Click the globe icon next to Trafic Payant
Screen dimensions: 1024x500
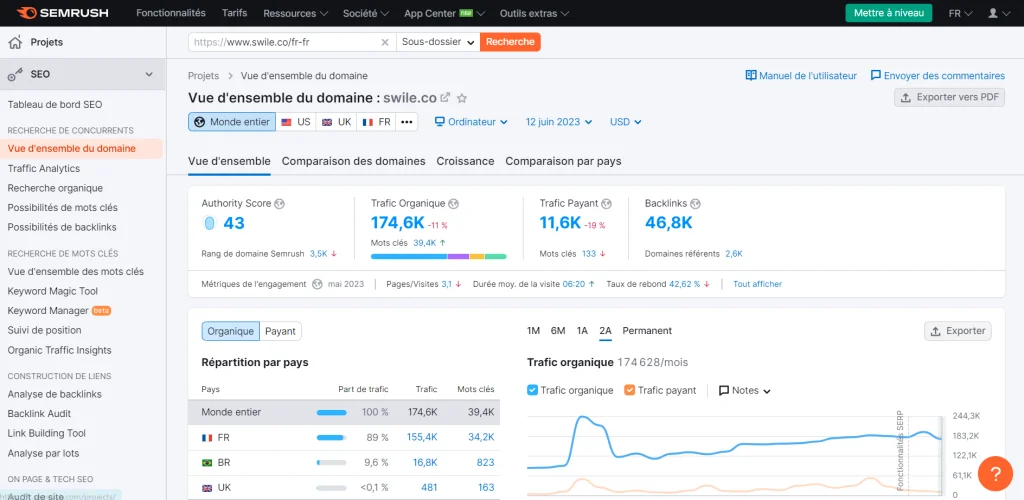(606, 204)
